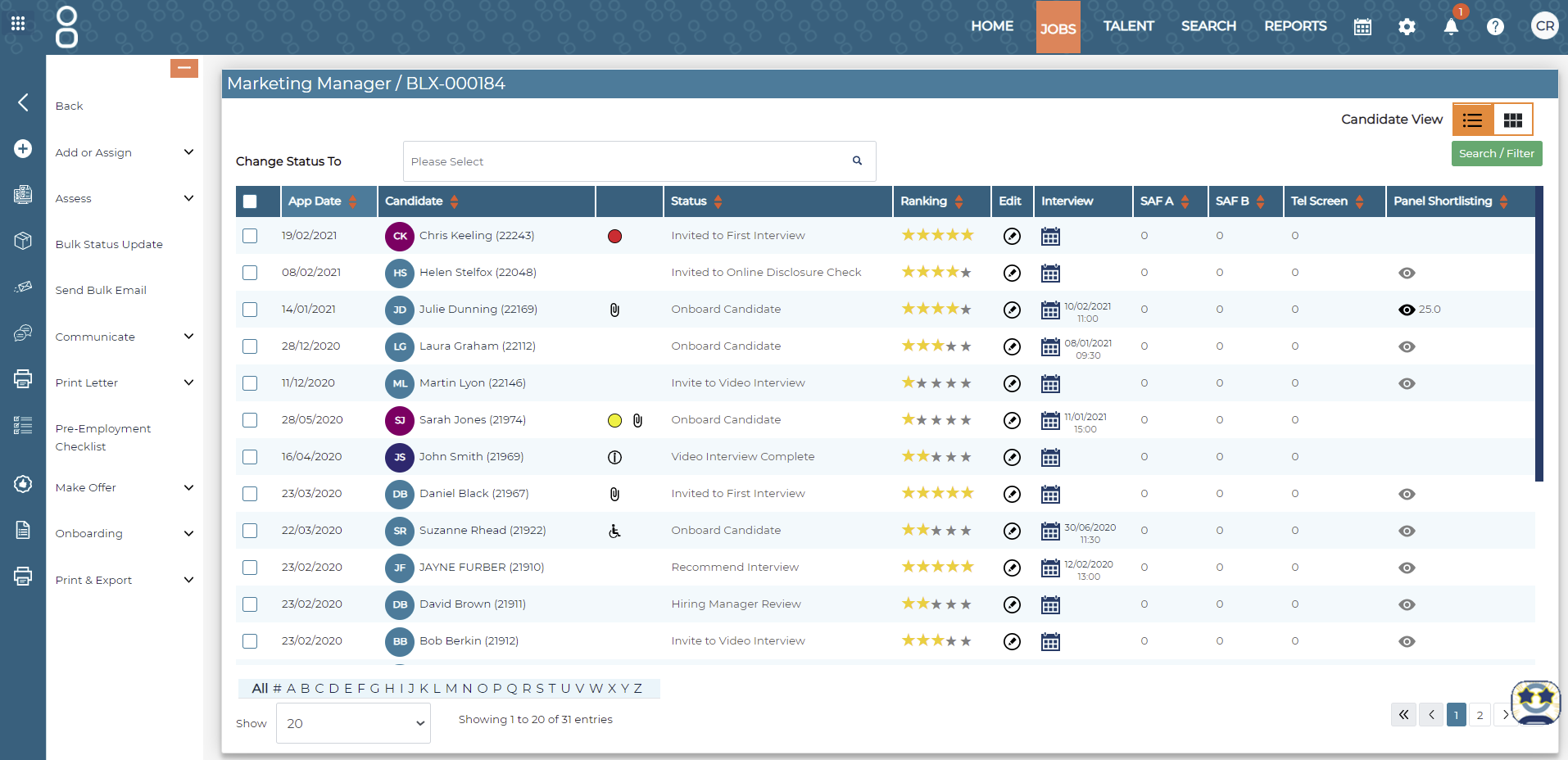Toggle panel shortlisting eye for Helen Stelfox

point(1407,273)
